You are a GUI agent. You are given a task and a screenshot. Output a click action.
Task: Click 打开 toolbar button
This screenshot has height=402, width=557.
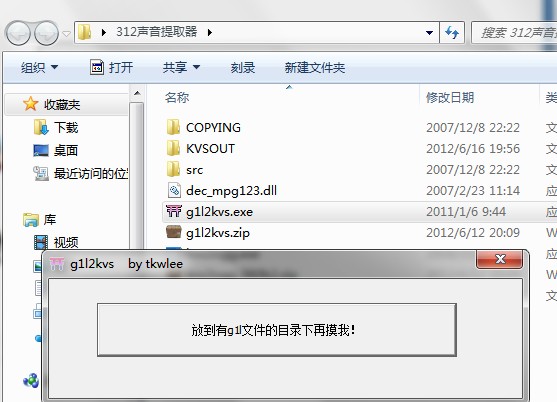coord(112,67)
